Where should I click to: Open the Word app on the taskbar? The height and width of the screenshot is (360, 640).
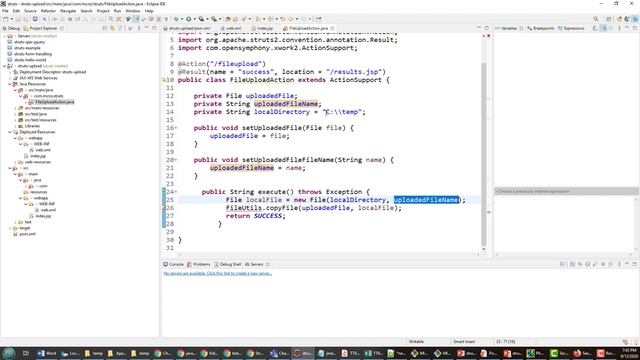click(47, 353)
